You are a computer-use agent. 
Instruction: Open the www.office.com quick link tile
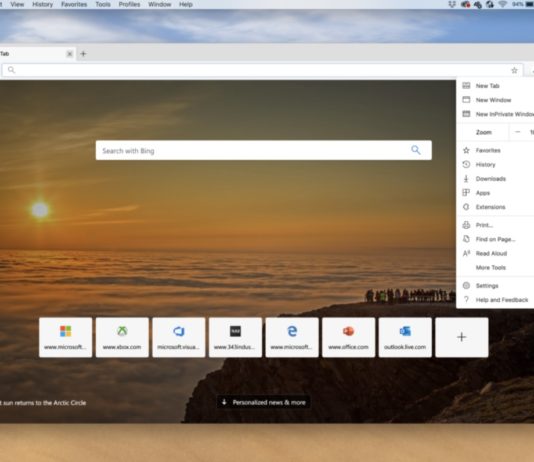pyautogui.click(x=348, y=337)
